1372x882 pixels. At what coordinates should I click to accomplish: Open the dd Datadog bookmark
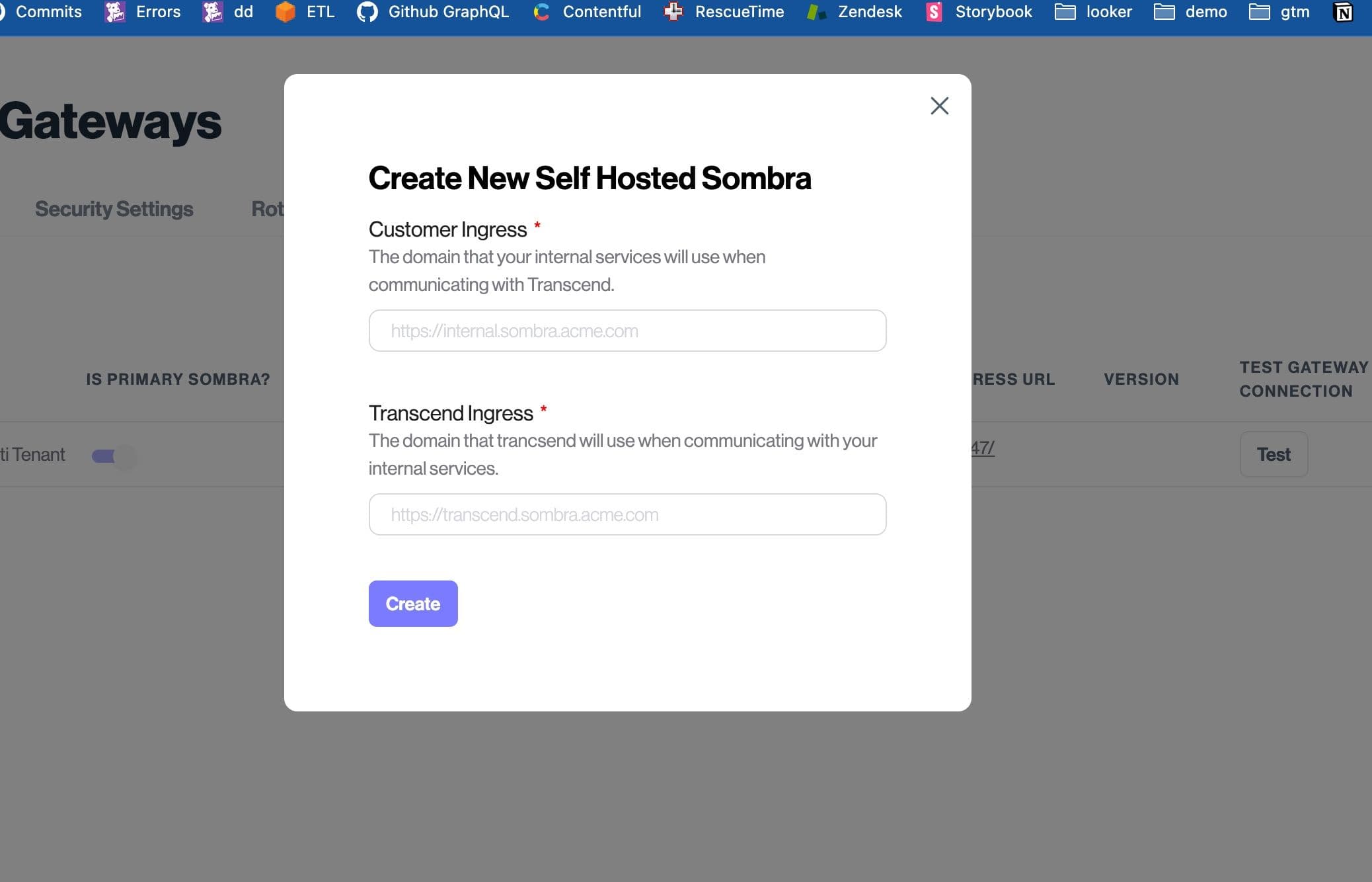(228, 12)
